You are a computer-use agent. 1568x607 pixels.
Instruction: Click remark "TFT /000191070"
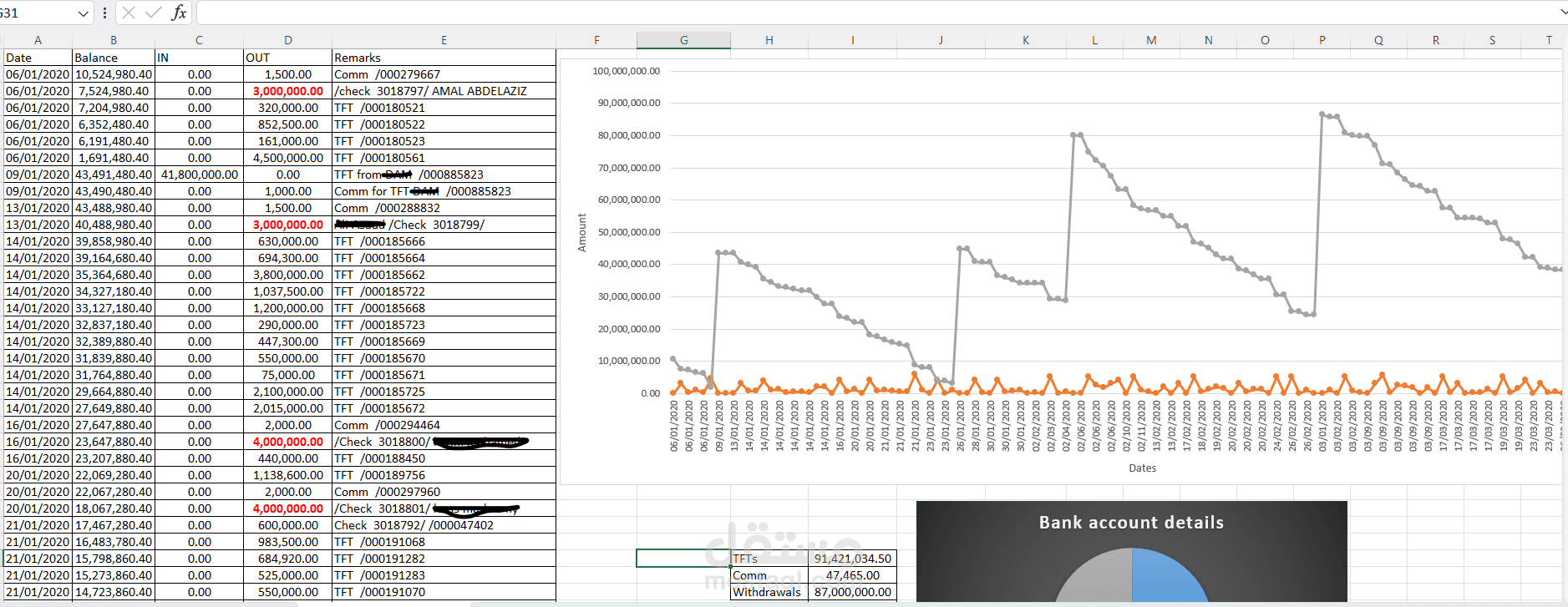(444, 592)
